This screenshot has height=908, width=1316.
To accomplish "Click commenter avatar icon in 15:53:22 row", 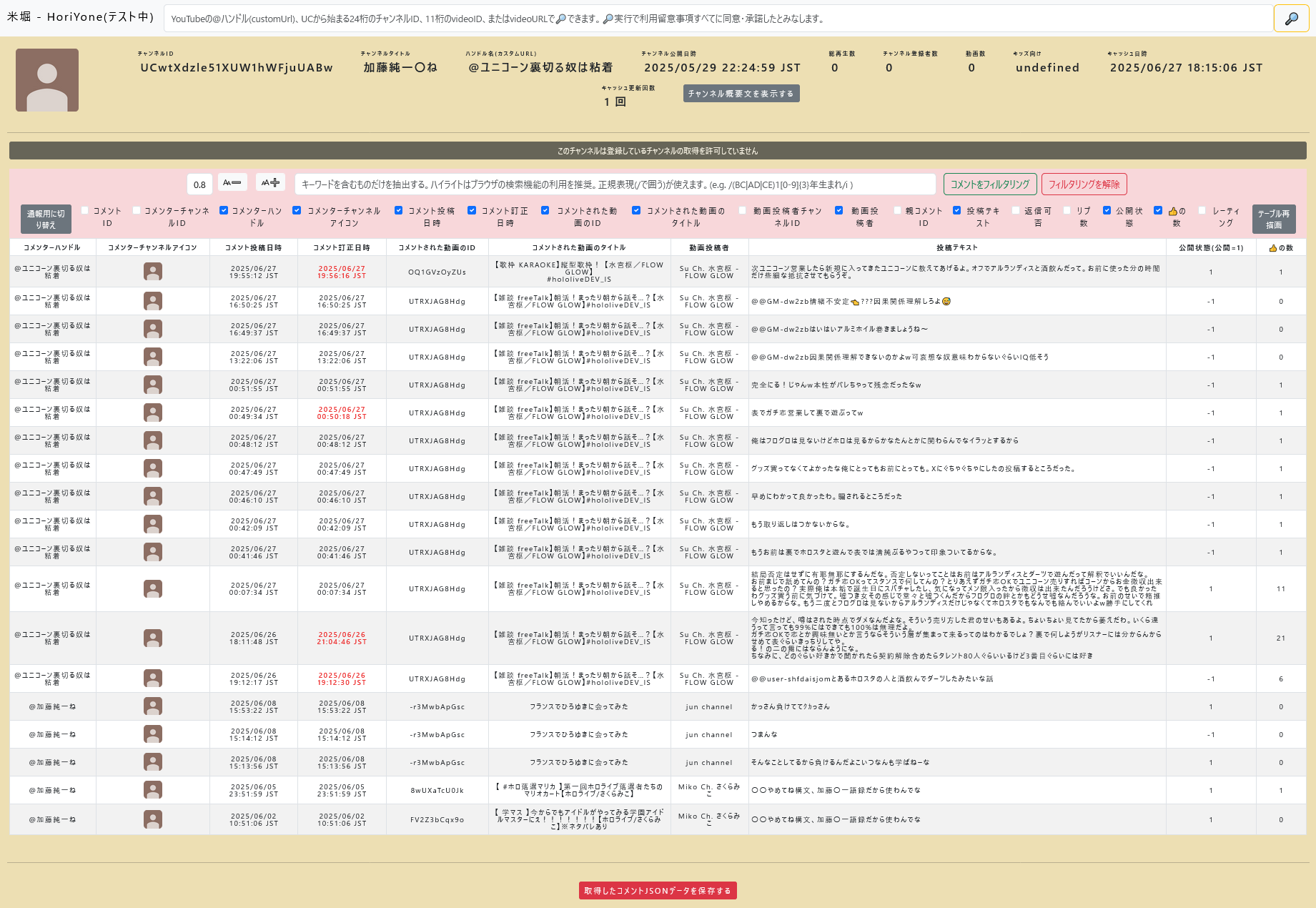I will click(x=153, y=706).
